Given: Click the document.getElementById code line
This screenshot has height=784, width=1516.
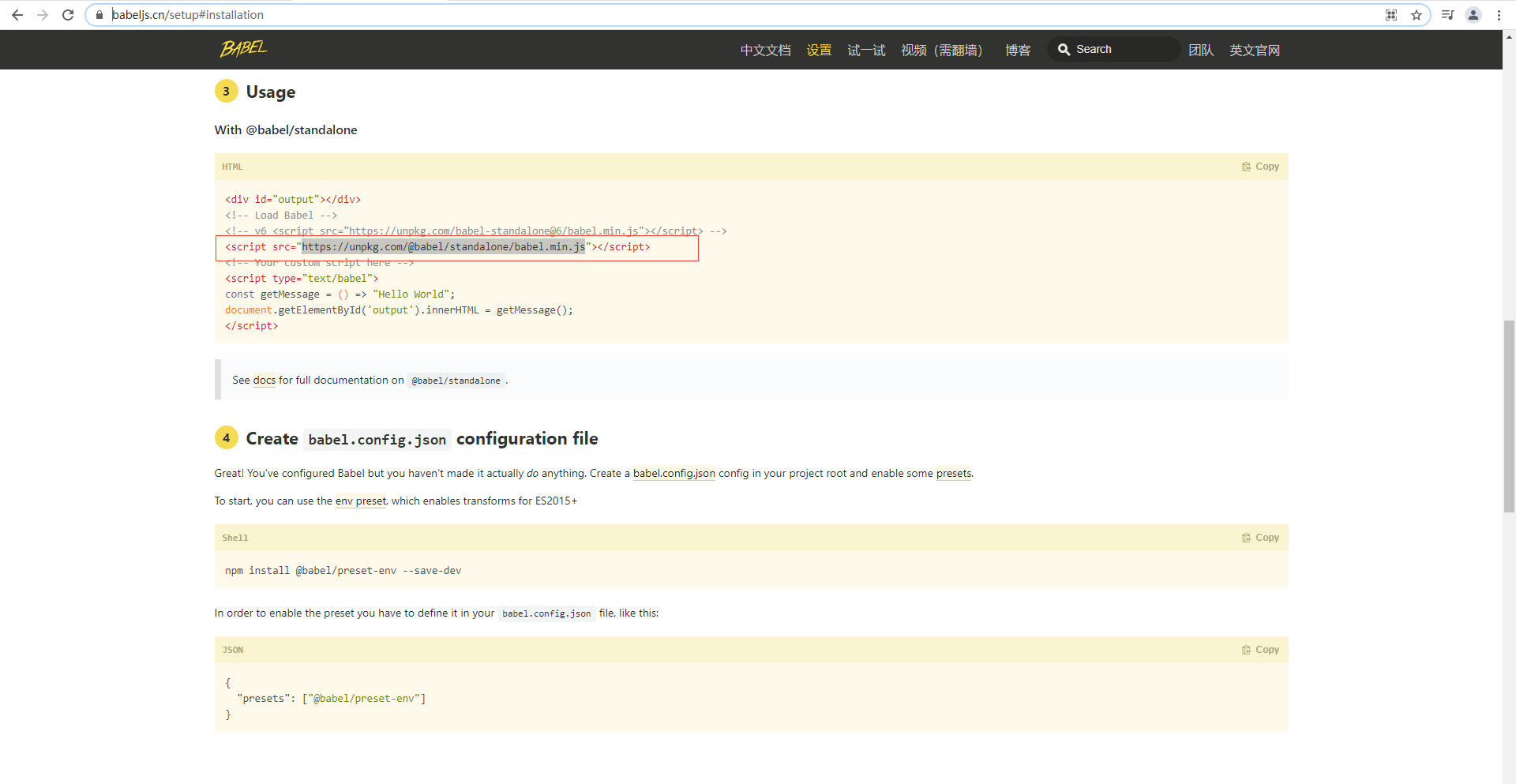Looking at the screenshot, I should click(x=399, y=309).
